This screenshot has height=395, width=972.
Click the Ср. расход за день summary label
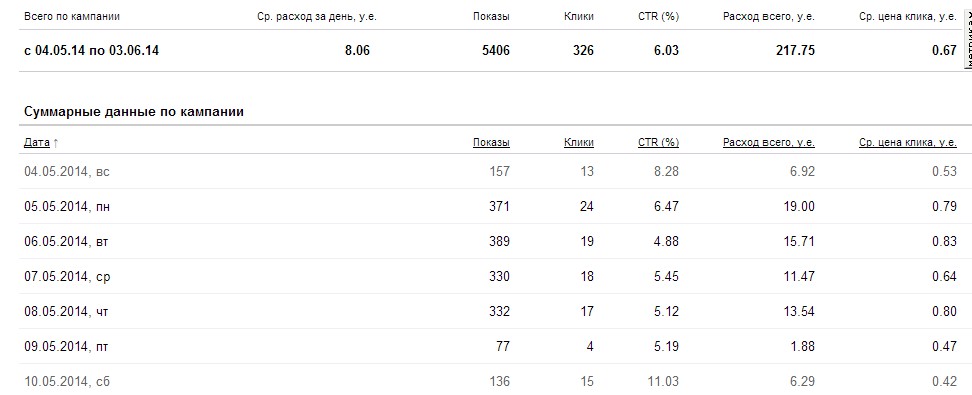317,17
